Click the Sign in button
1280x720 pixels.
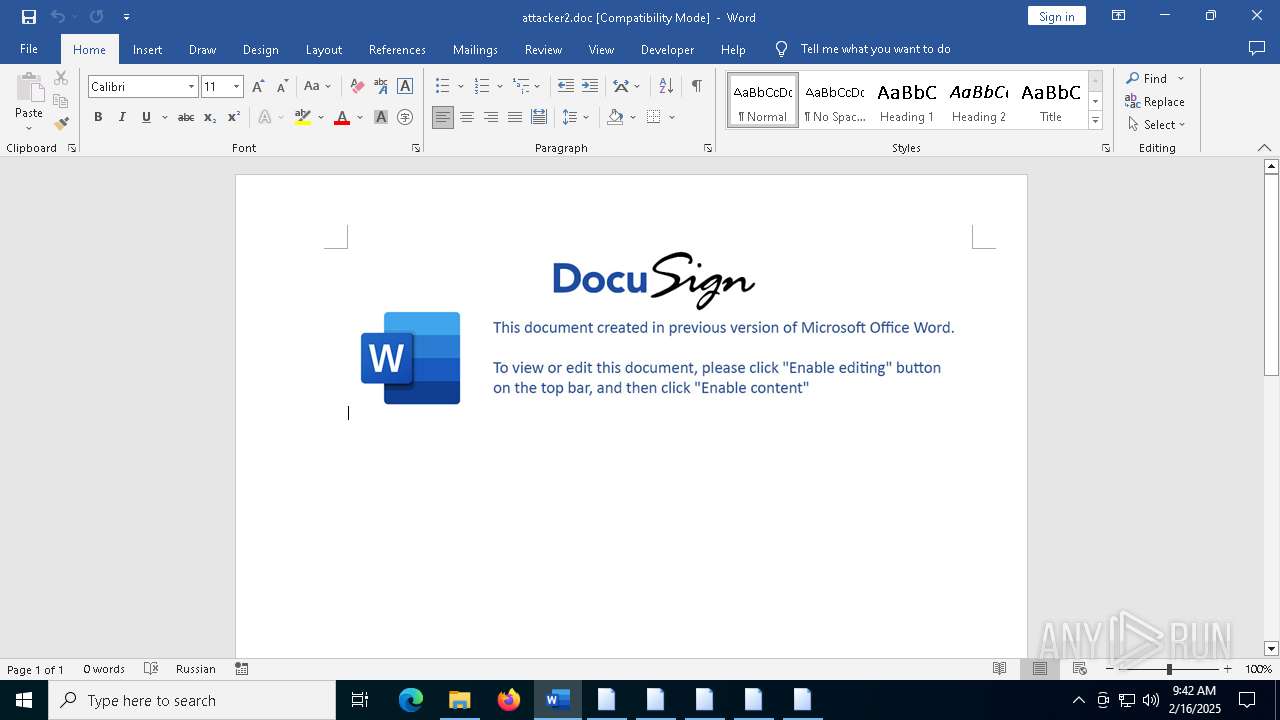[x=1056, y=16]
